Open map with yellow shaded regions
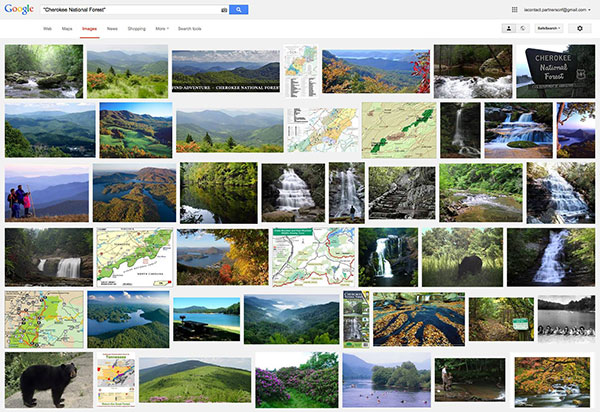 [x=323, y=130]
